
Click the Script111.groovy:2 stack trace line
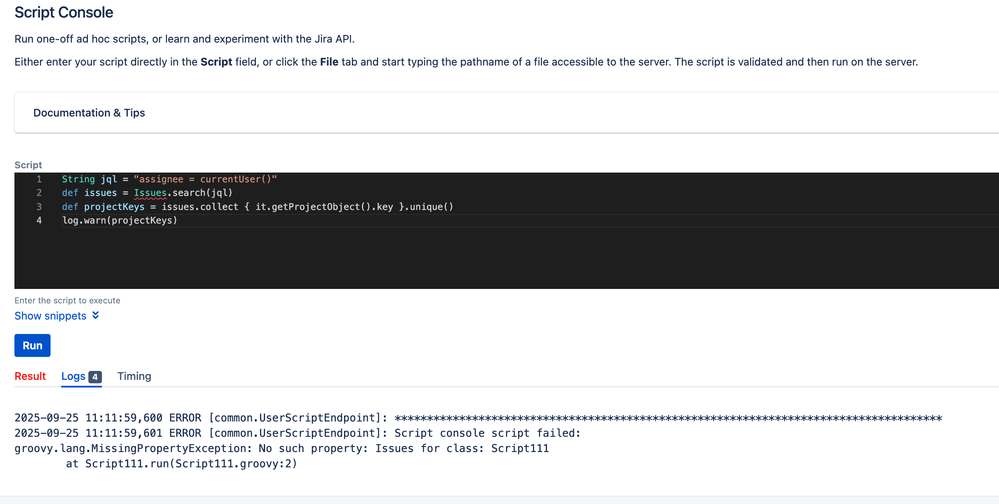(181, 464)
